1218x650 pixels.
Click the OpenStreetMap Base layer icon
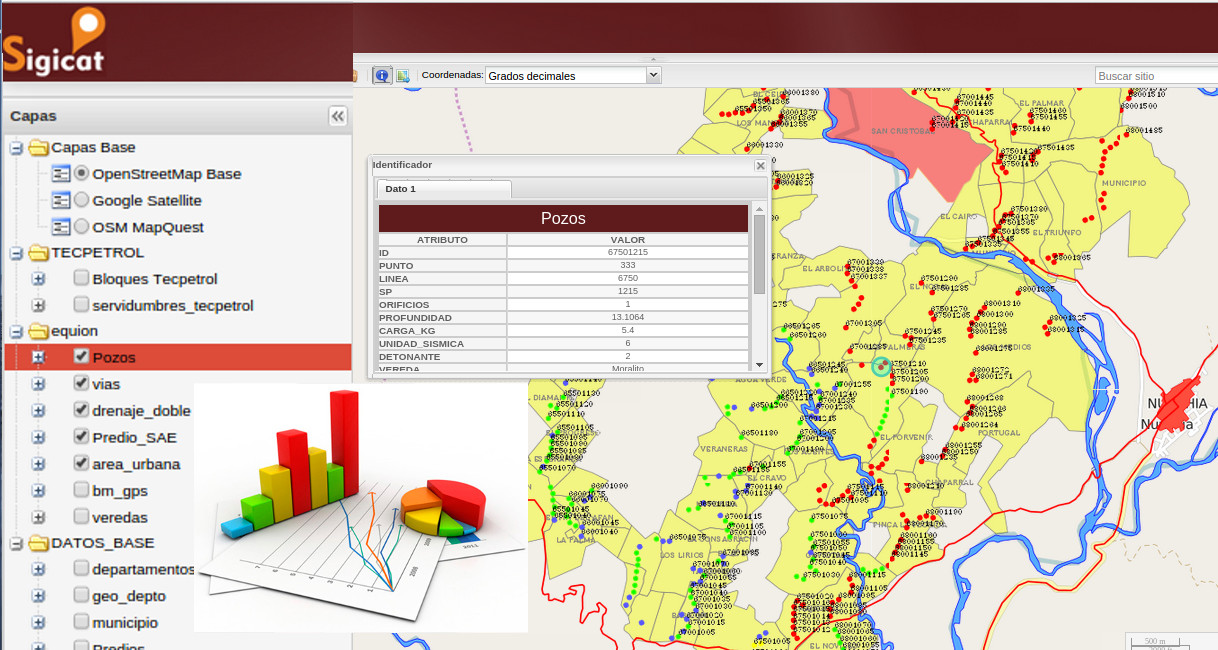coord(61,174)
